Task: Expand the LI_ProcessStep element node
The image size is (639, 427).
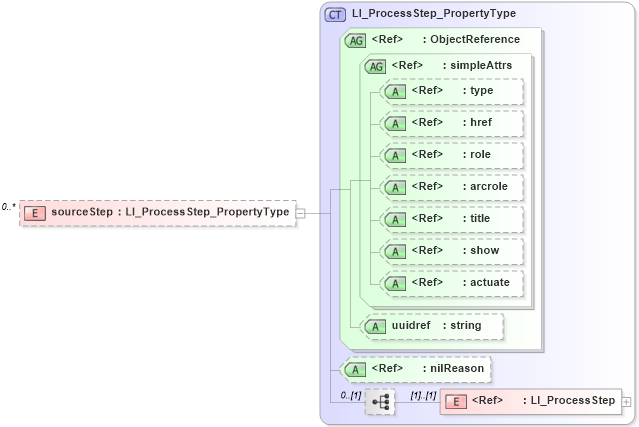Action: pos(626,402)
